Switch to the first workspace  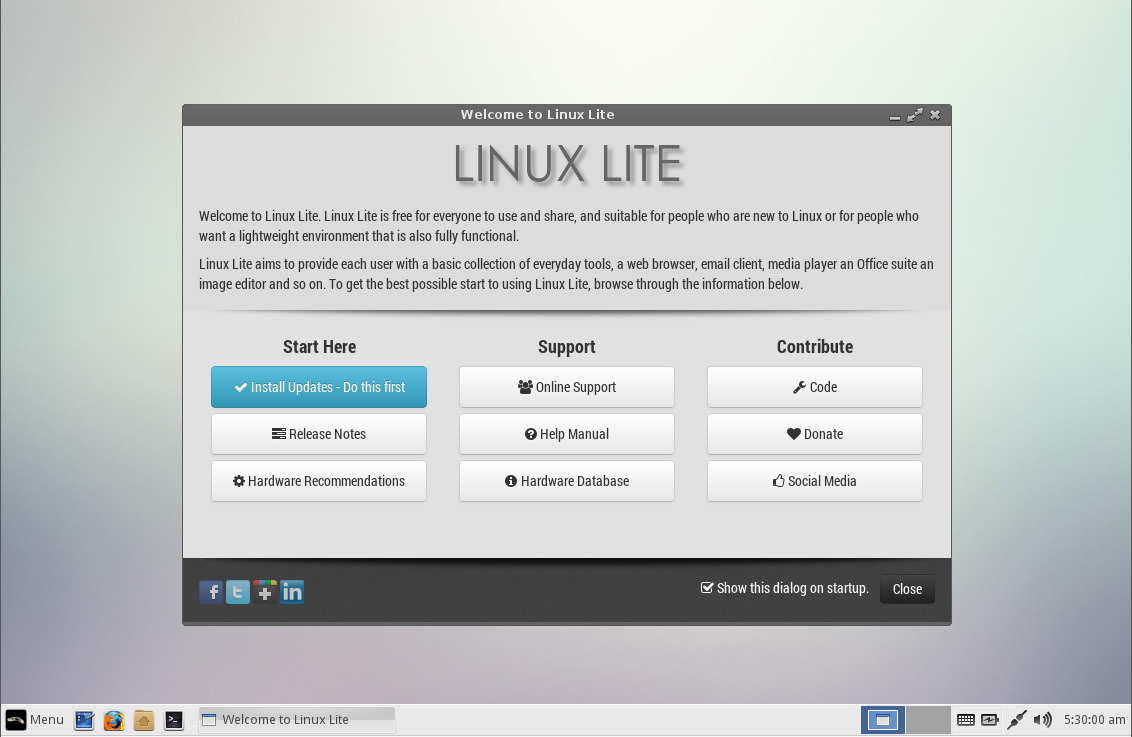882,720
